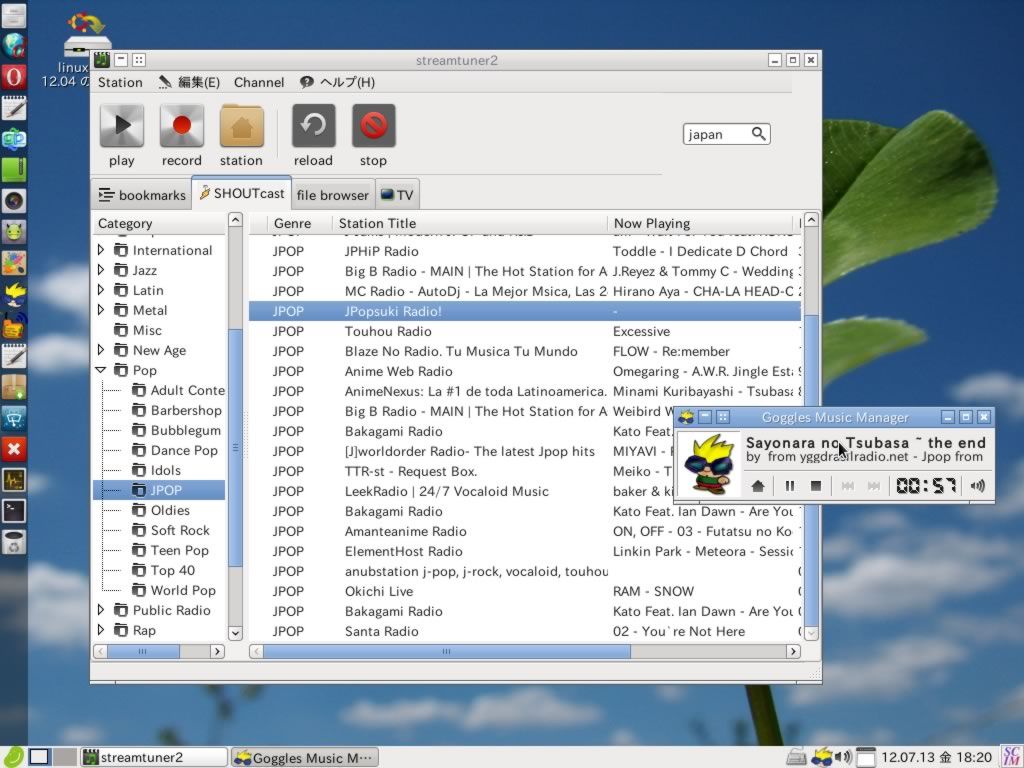This screenshot has height=768, width=1024.
Task: Switch to the SHOUTcast tab
Action: (242, 193)
